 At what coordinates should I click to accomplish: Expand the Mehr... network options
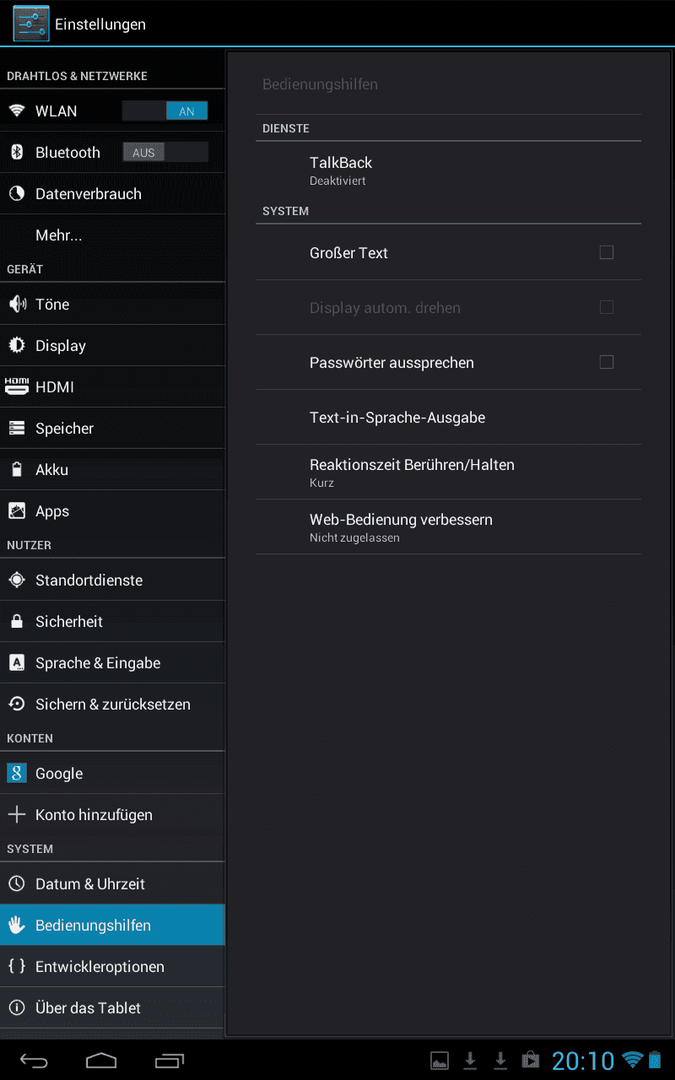click(x=112, y=236)
